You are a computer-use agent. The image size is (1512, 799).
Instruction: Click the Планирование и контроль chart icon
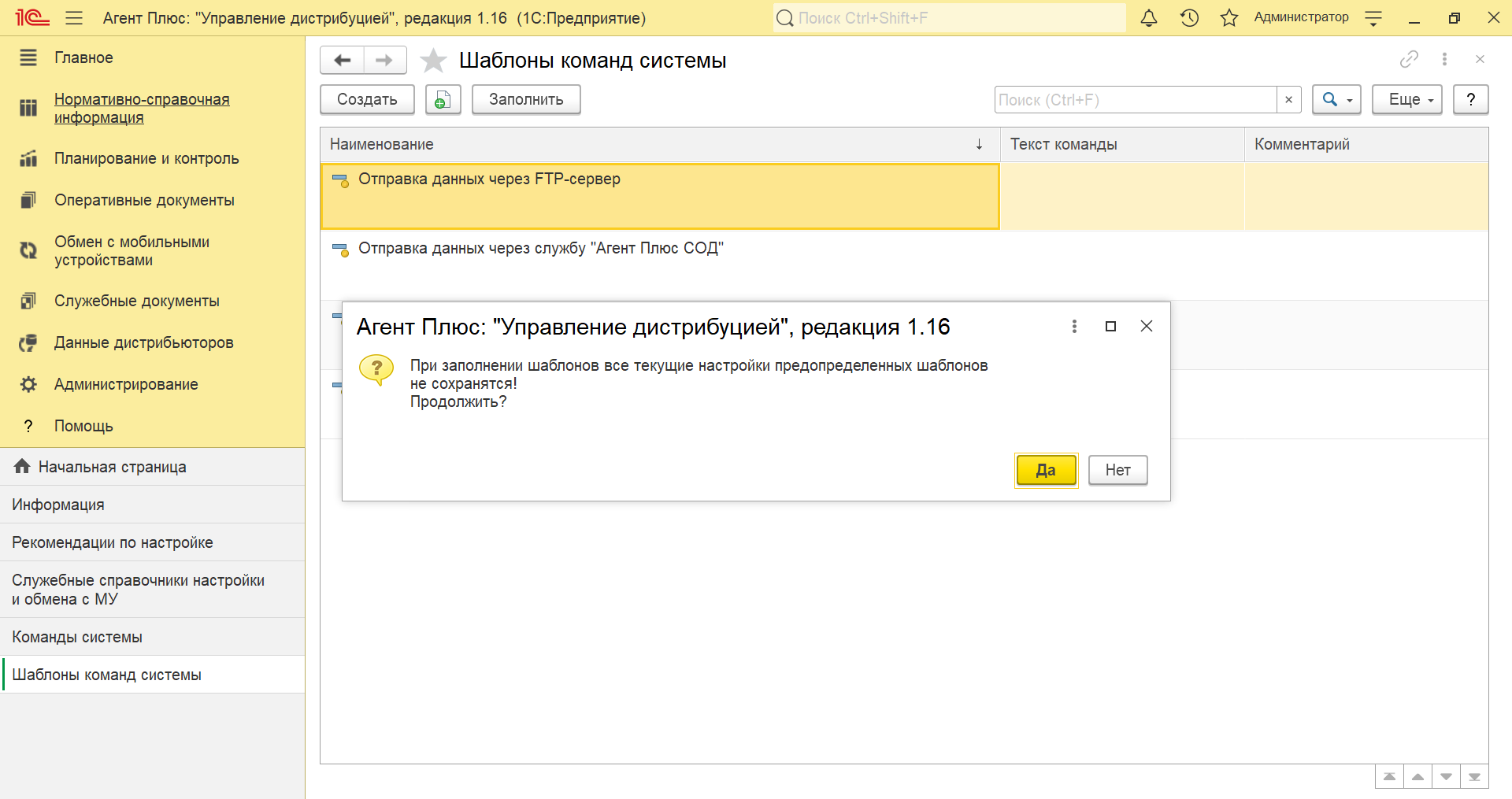point(28,158)
